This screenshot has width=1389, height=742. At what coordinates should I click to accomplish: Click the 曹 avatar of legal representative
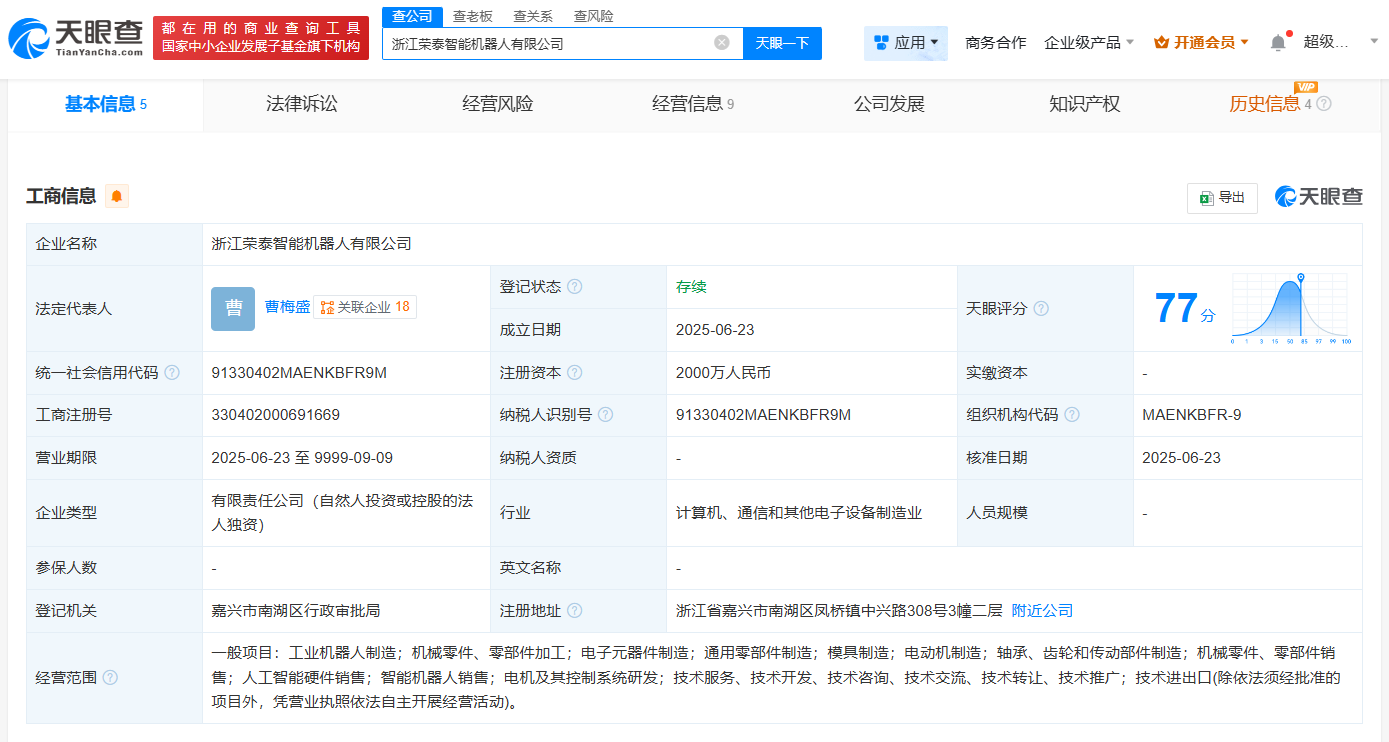232,309
